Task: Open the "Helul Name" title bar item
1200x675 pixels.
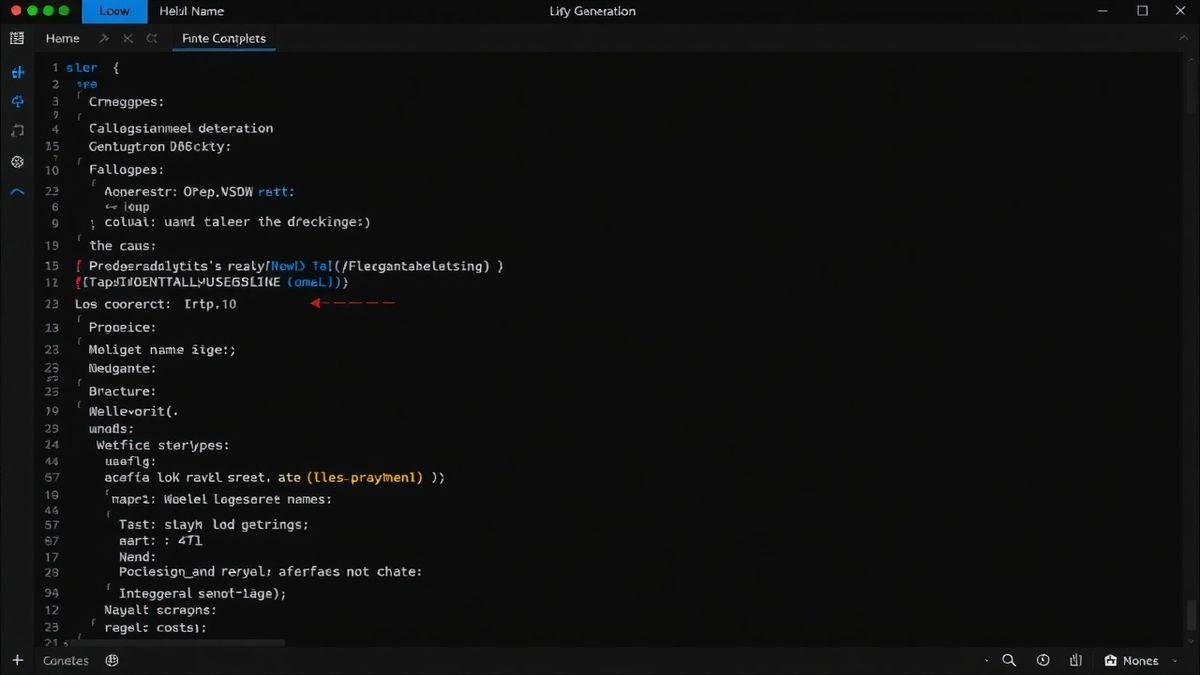Action: (192, 11)
